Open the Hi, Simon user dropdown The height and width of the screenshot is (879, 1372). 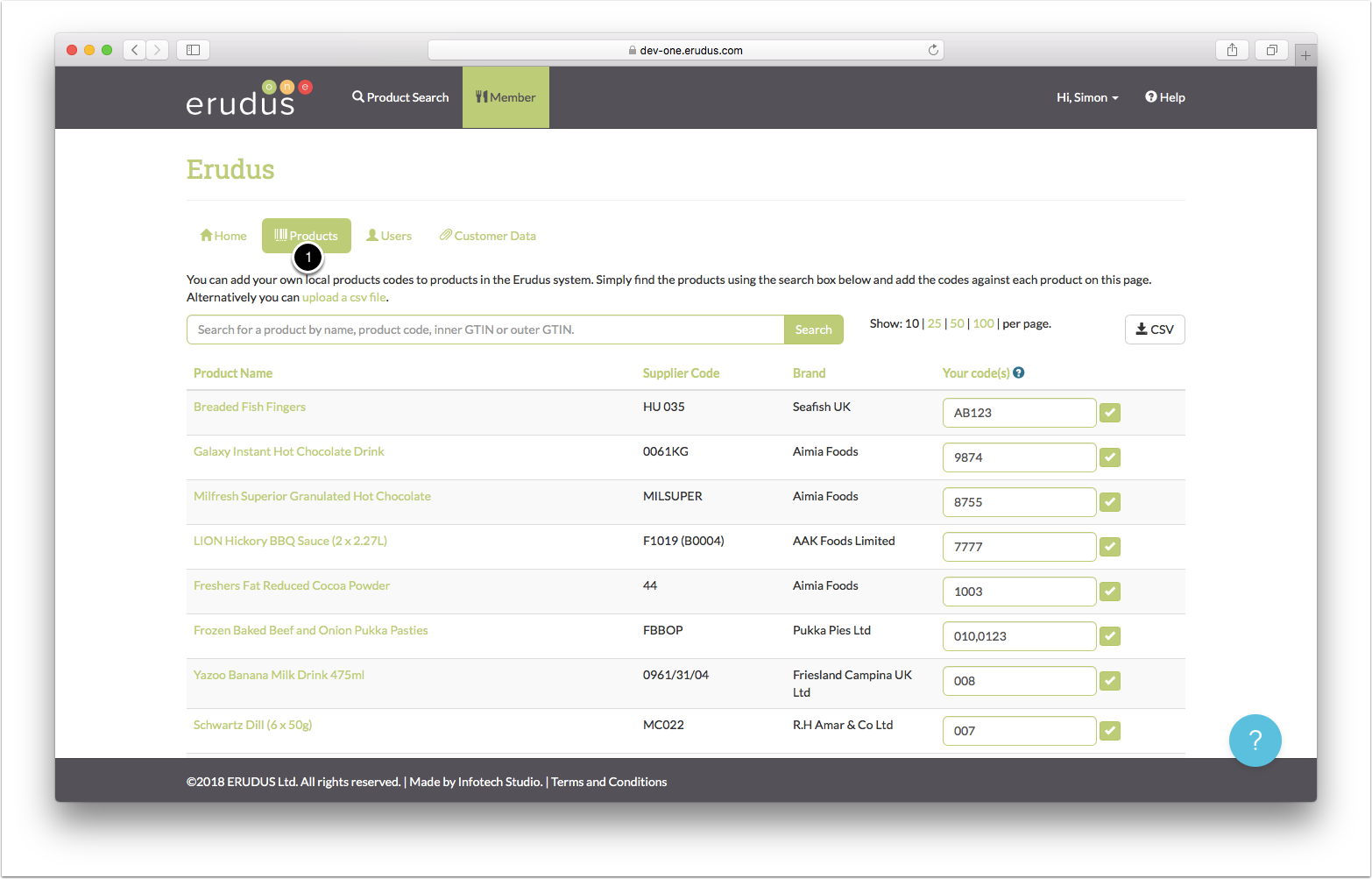pos(1087,97)
